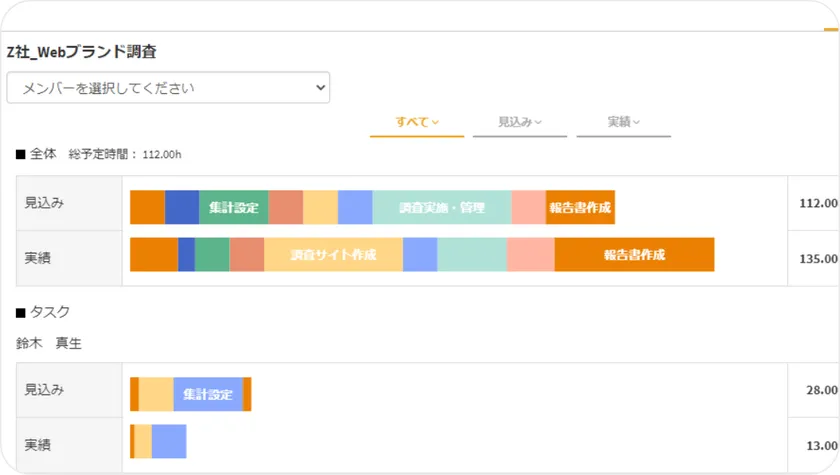Expand the 実績 filter dropdown tab
The height and width of the screenshot is (475, 840).
(x=624, y=122)
